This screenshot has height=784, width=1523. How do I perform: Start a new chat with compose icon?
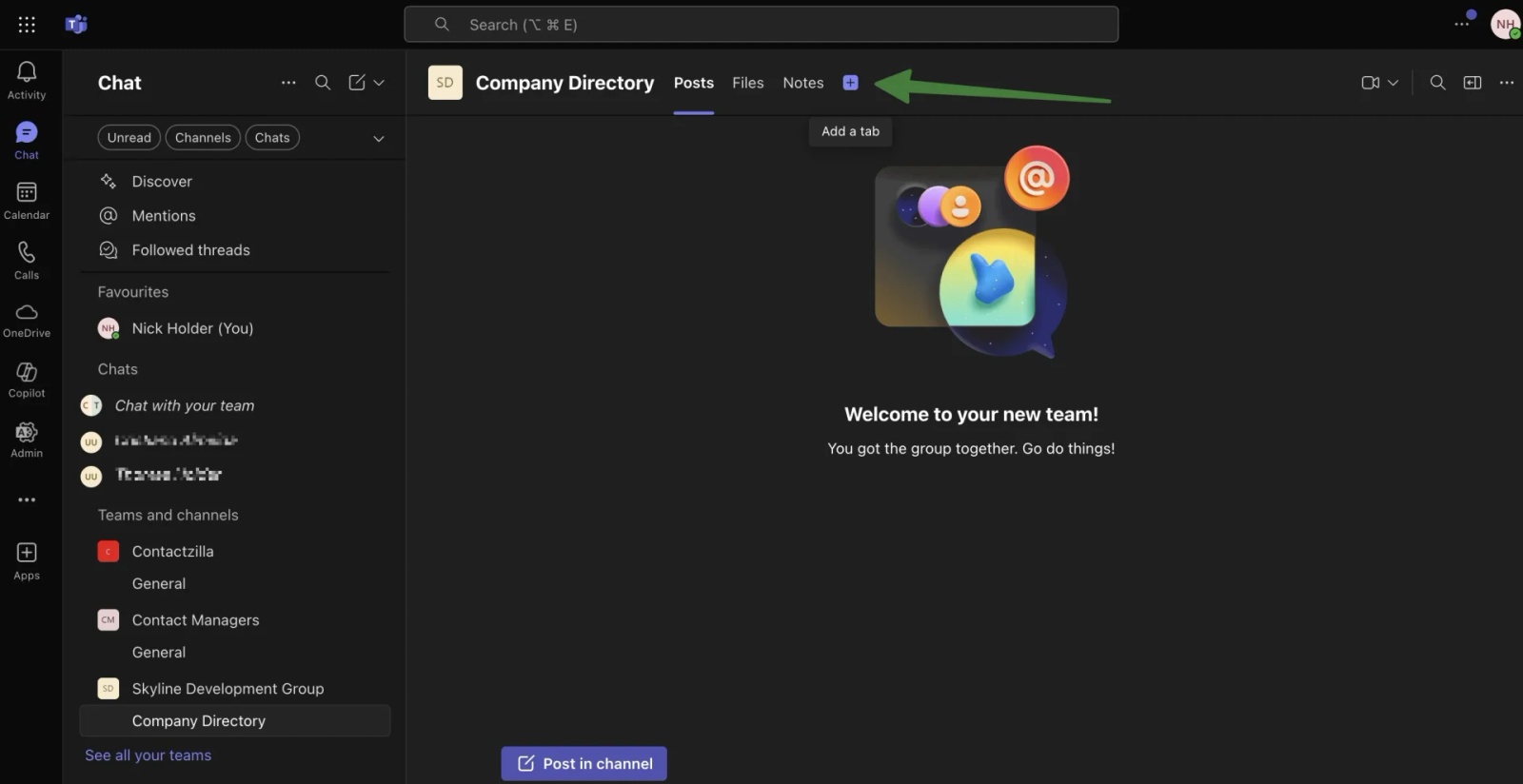(357, 83)
